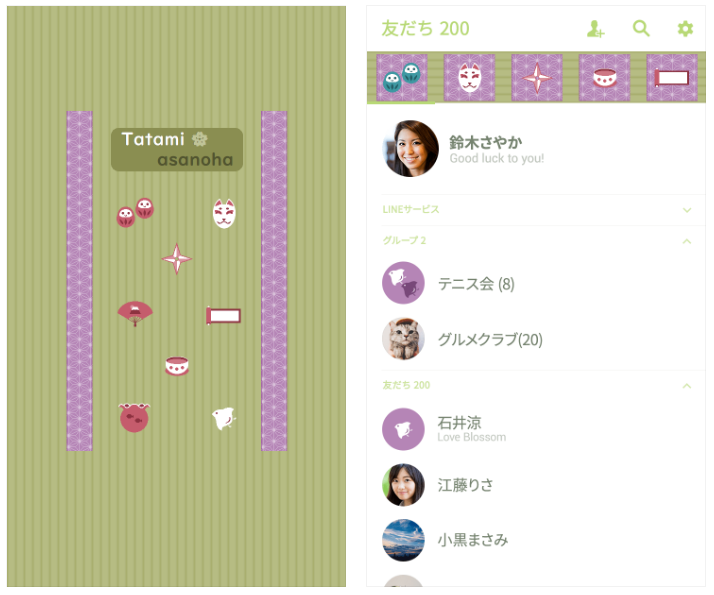Switch to the fox mask tab
This screenshot has width=714, height=595.
click(469, 77)
